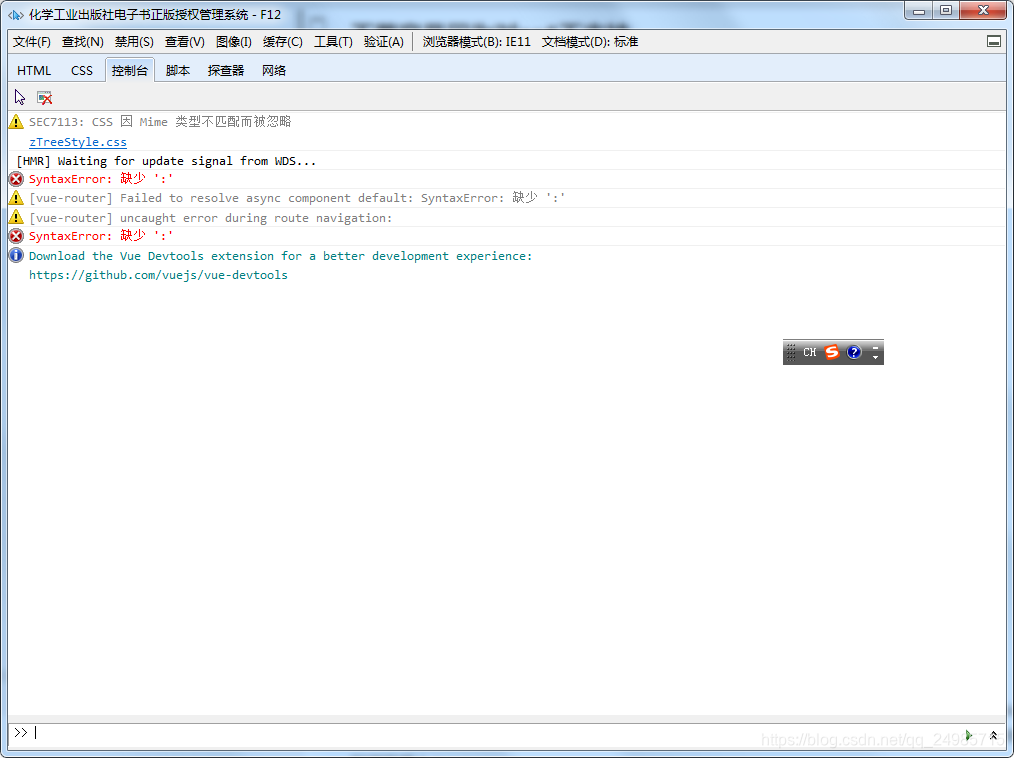Screen dimensions: 1014x758
Task: Click the Sogou input method S icon
Action: 832,352
